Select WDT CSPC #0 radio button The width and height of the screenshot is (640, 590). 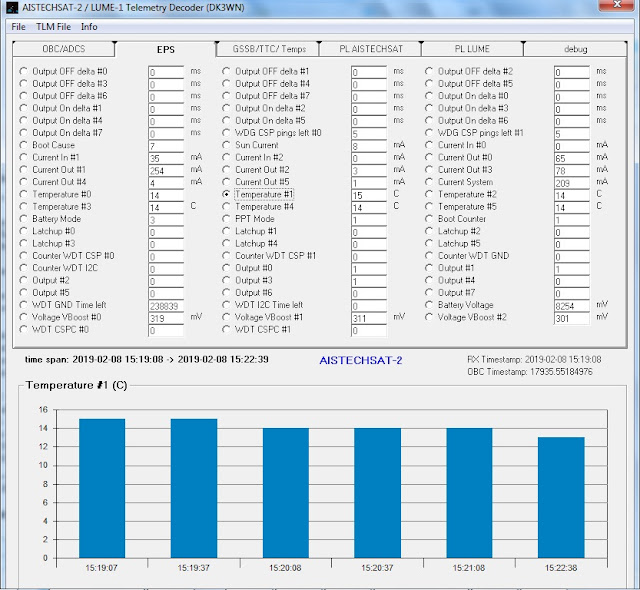pos(24,329)
